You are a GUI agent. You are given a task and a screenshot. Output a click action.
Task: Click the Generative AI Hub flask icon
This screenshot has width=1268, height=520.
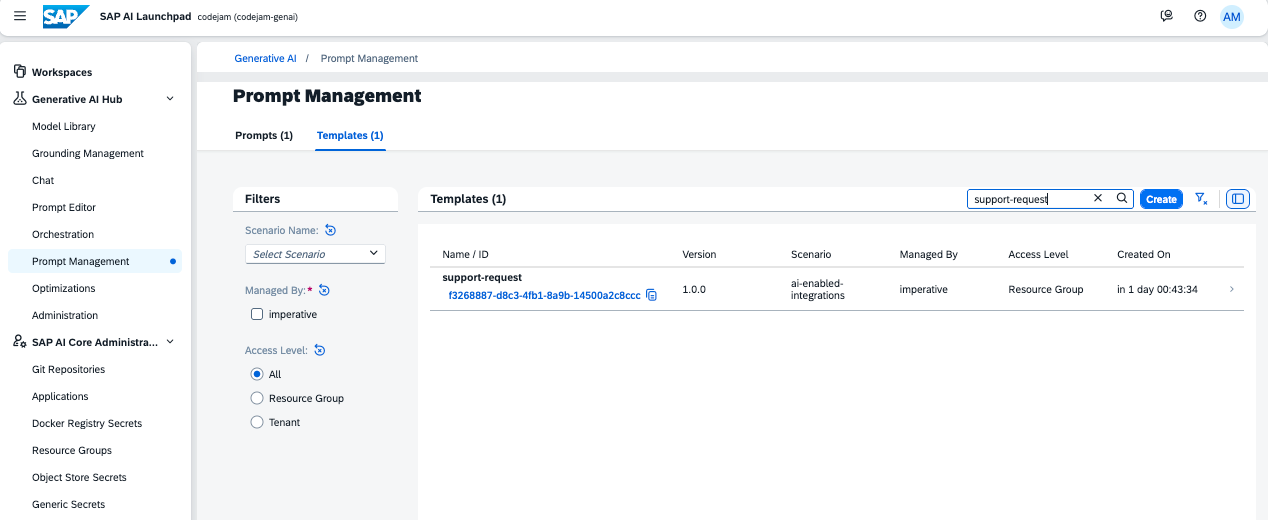point(19,99)
